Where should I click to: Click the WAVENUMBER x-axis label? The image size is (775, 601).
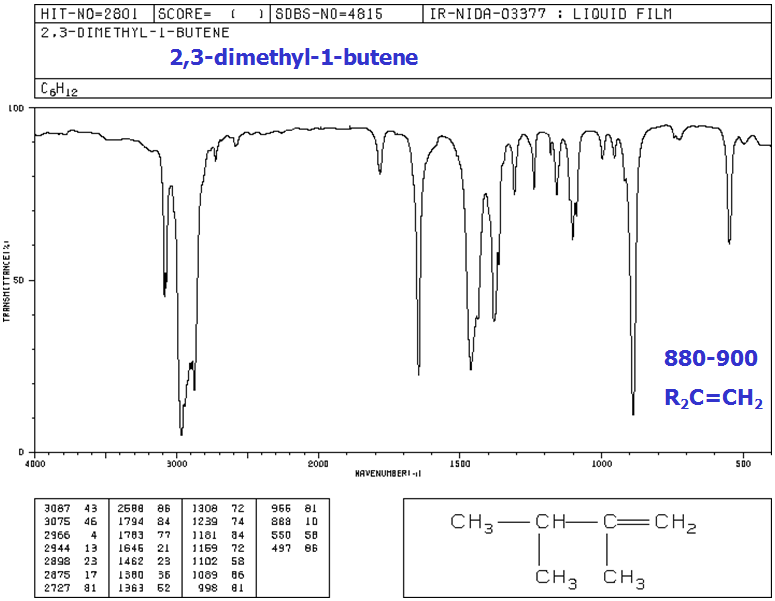tap(388, 471)
